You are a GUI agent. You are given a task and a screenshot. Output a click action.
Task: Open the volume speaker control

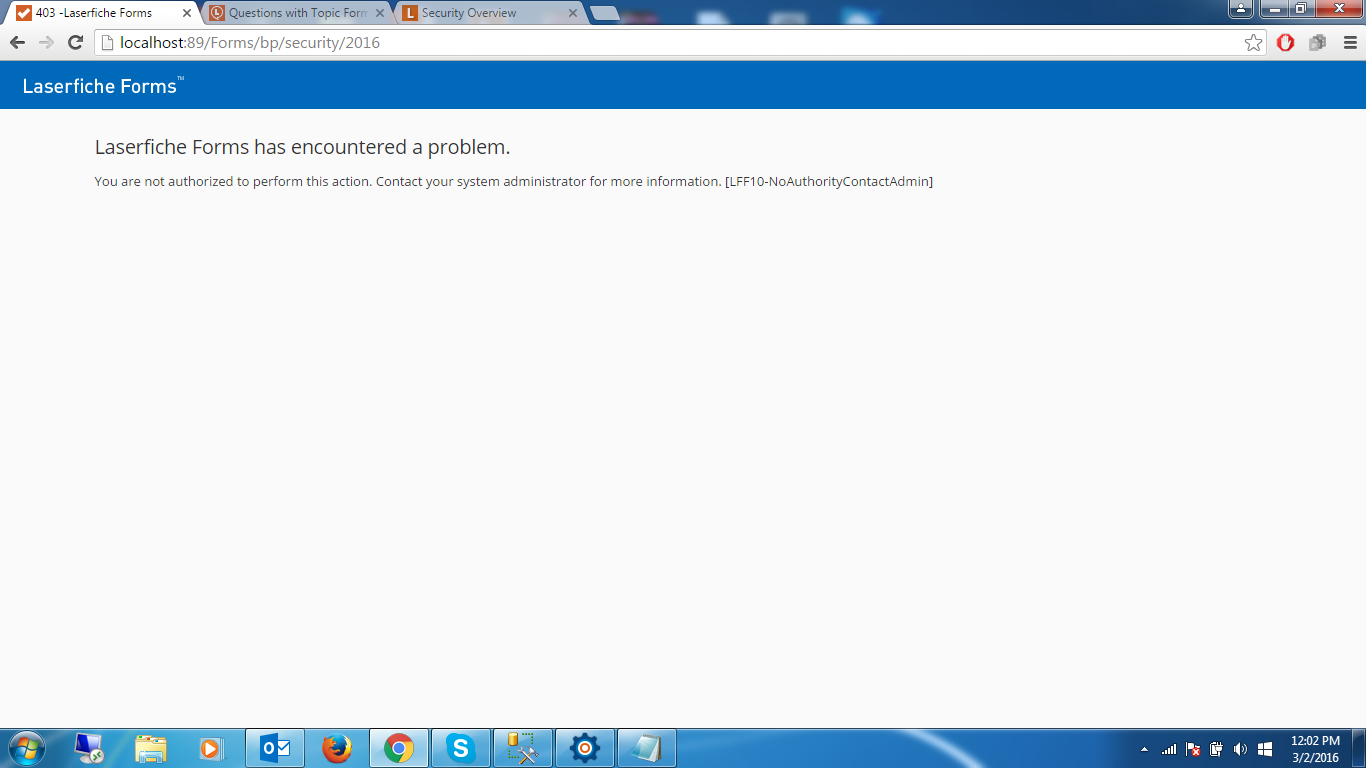click(1241, 749)
